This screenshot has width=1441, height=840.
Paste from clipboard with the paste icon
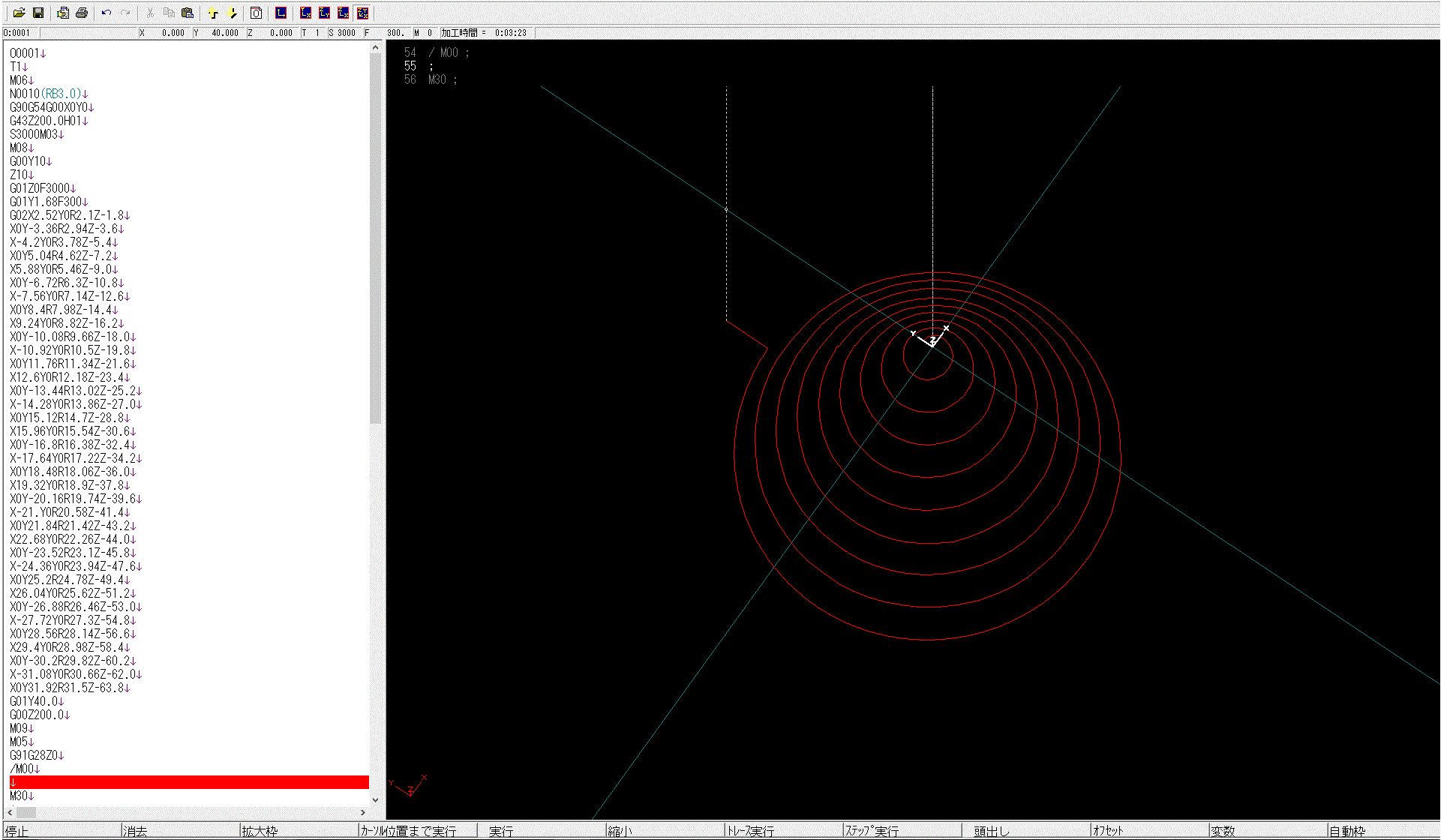click(188, 13)
